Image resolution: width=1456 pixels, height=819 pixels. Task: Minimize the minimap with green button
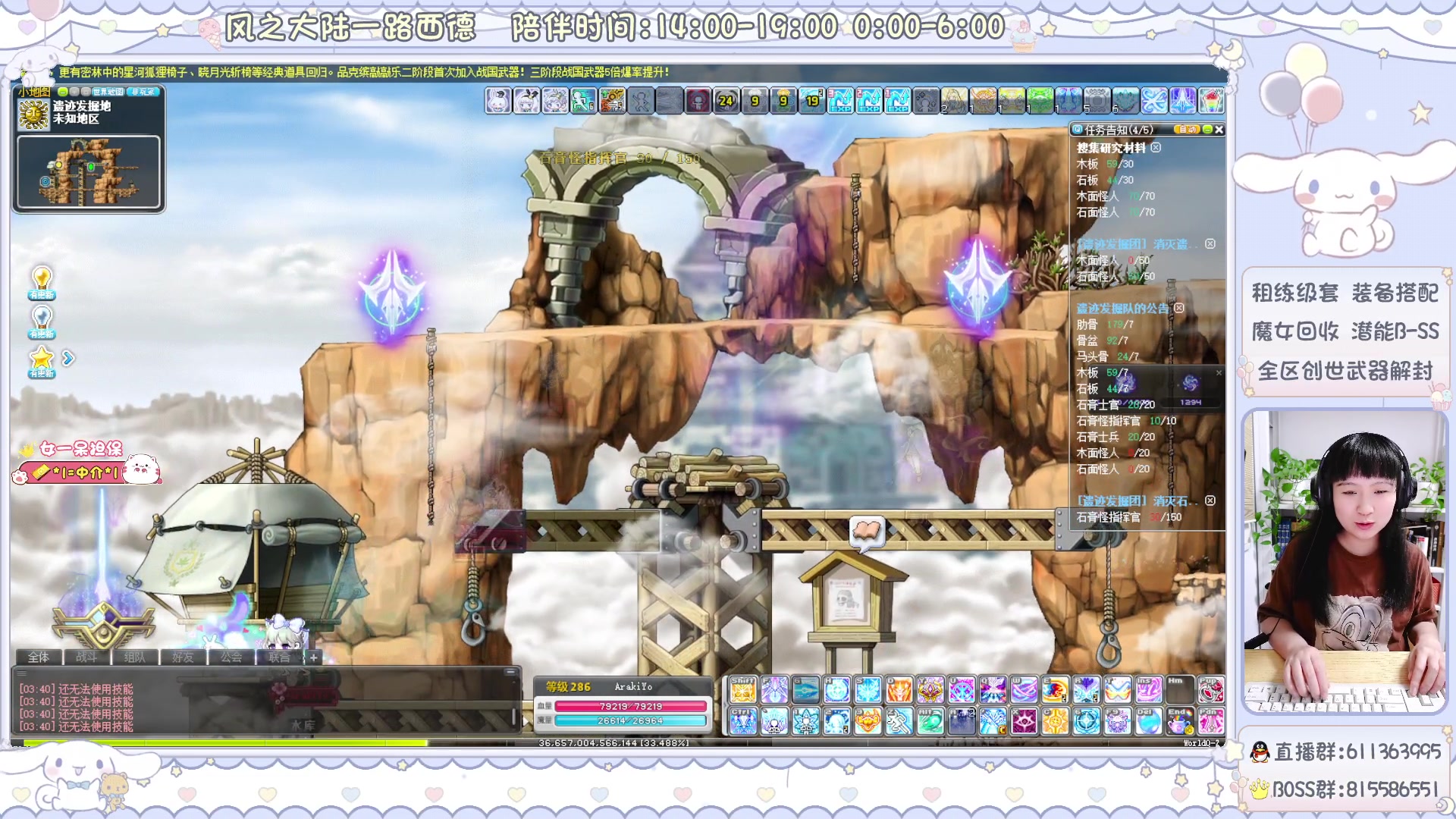click(63, 92)
